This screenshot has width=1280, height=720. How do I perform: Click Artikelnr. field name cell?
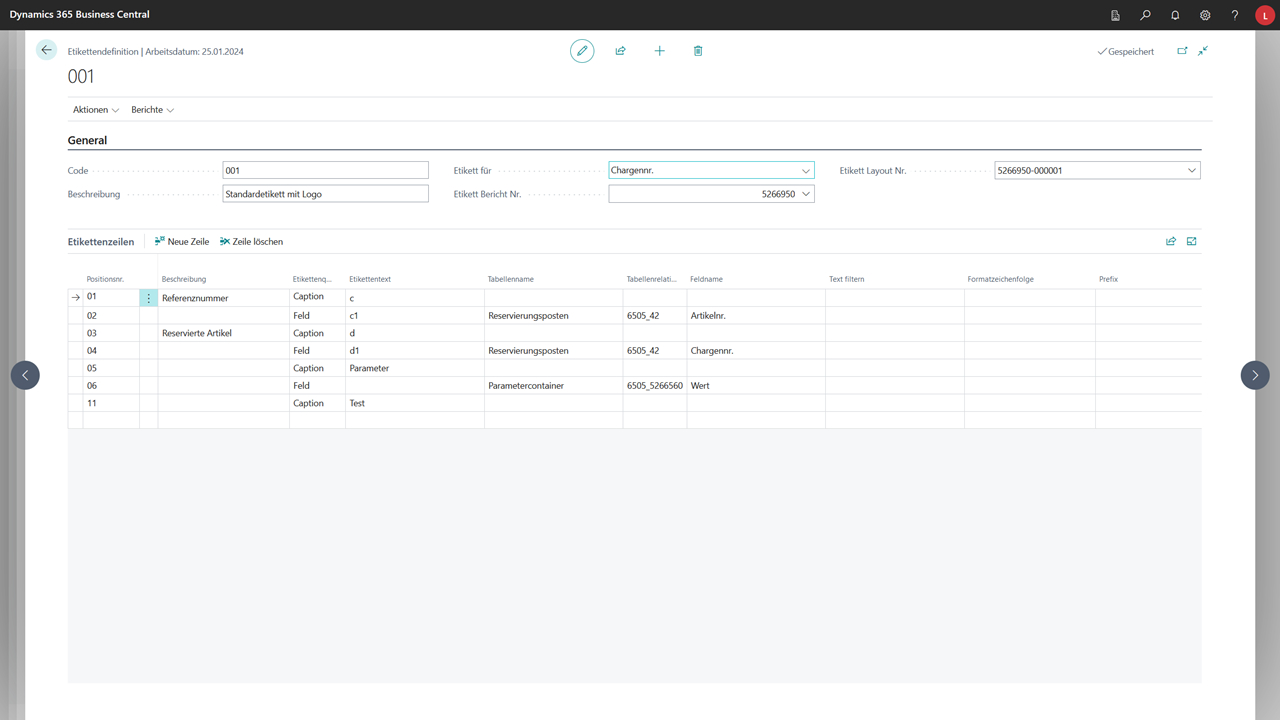(x=756, y=316)
